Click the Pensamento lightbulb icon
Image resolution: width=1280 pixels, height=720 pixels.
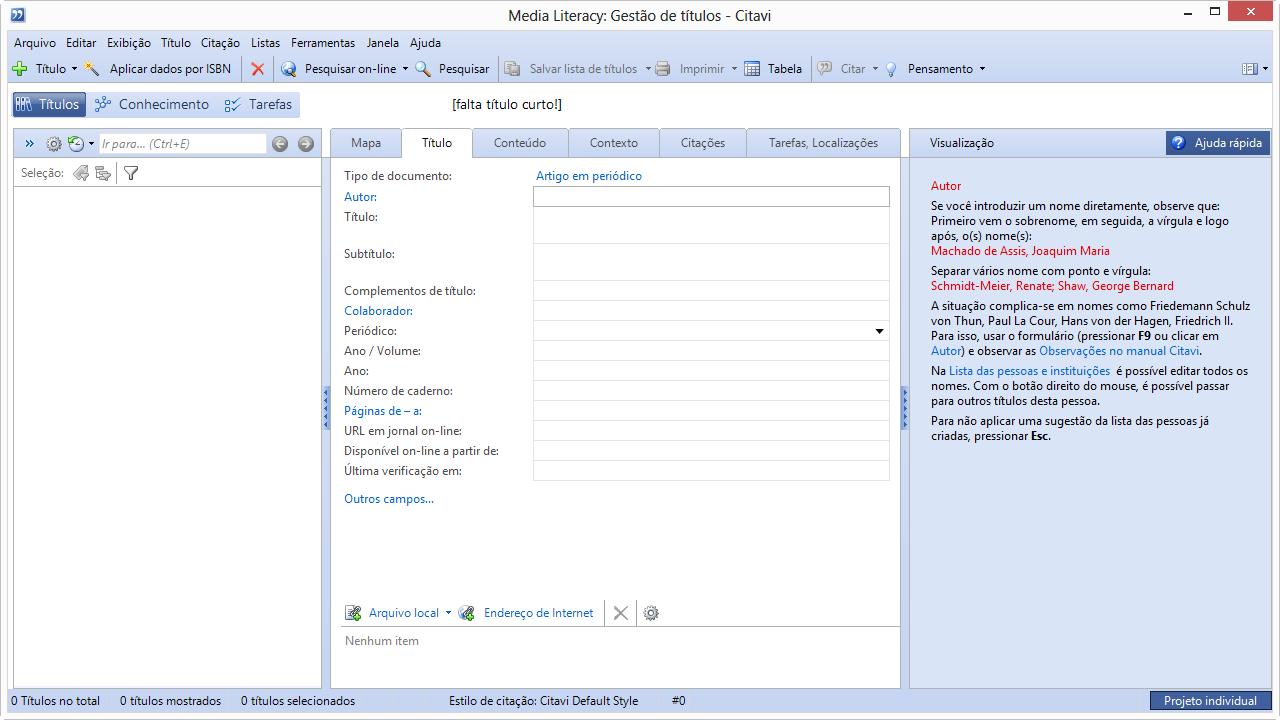tap(890, 69)
